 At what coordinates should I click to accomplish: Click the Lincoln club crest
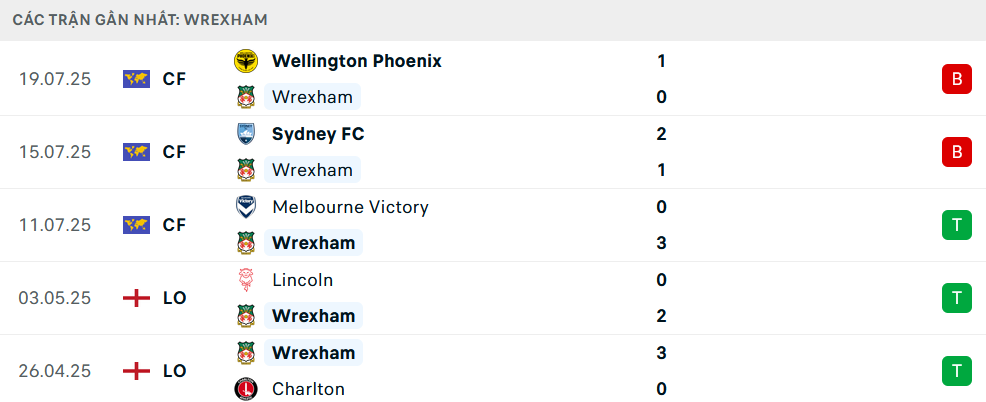click(x=245, y=280)
